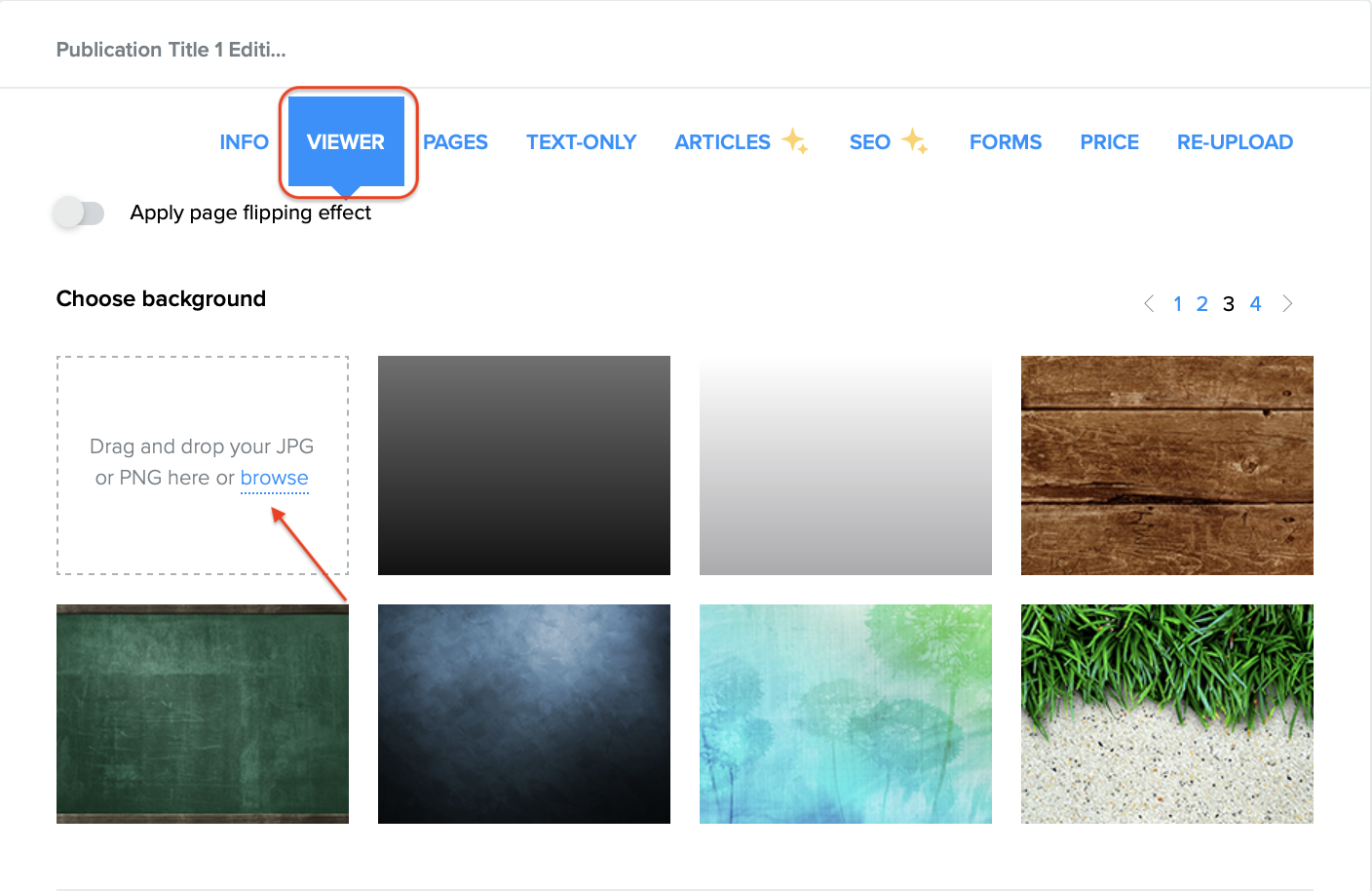The height and width of the screenshot is (891, 1372).
Task: Click the sparkle icon beside SEO
Action: point(914,141)
